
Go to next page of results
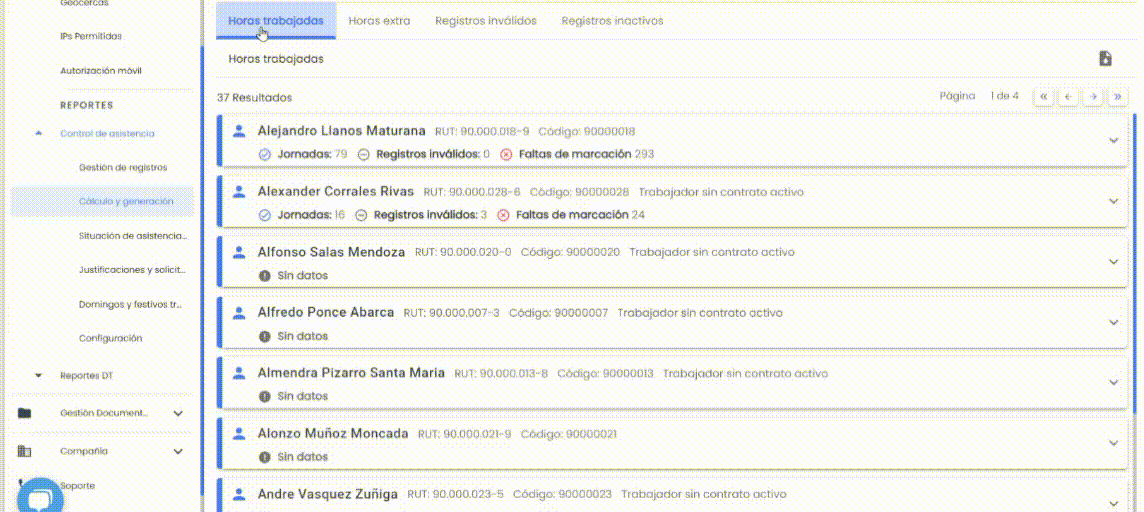(1093, 96)
